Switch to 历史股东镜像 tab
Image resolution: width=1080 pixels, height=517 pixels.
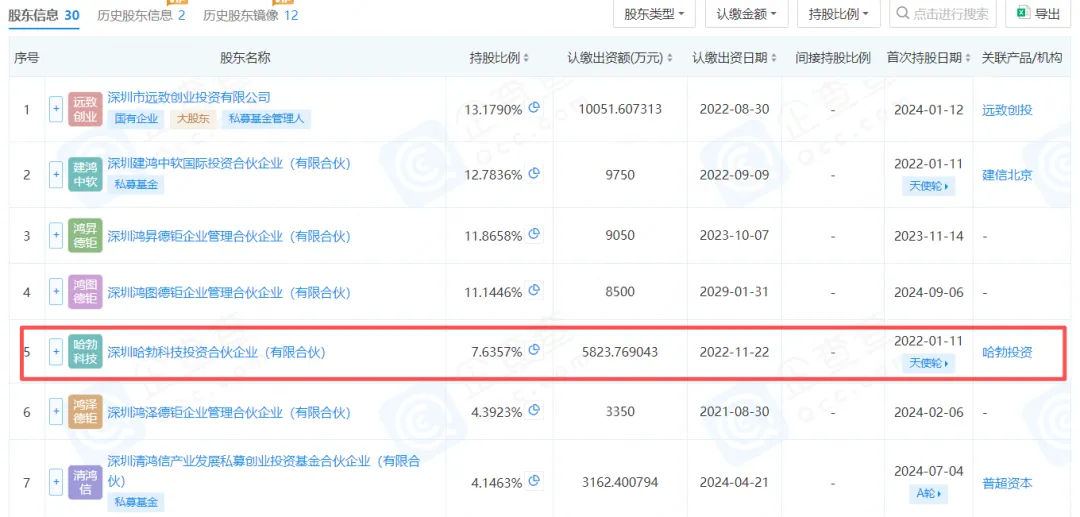(x=251, y=14)
